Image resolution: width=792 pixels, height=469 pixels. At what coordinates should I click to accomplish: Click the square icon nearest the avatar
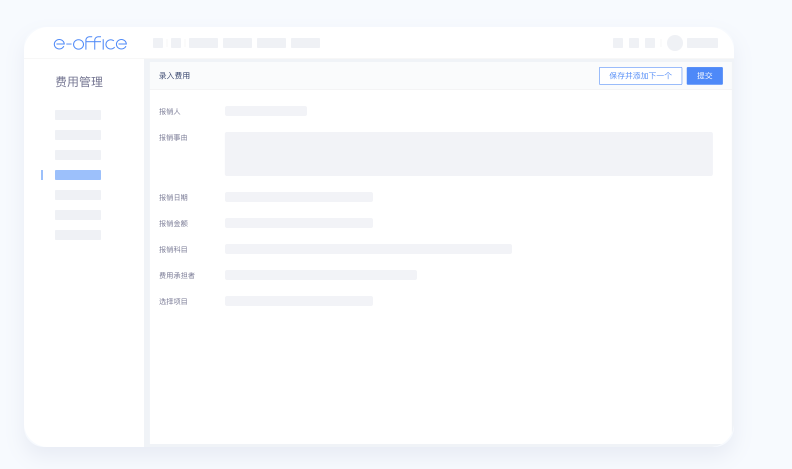pyautogui.click(x=650, y=43)
